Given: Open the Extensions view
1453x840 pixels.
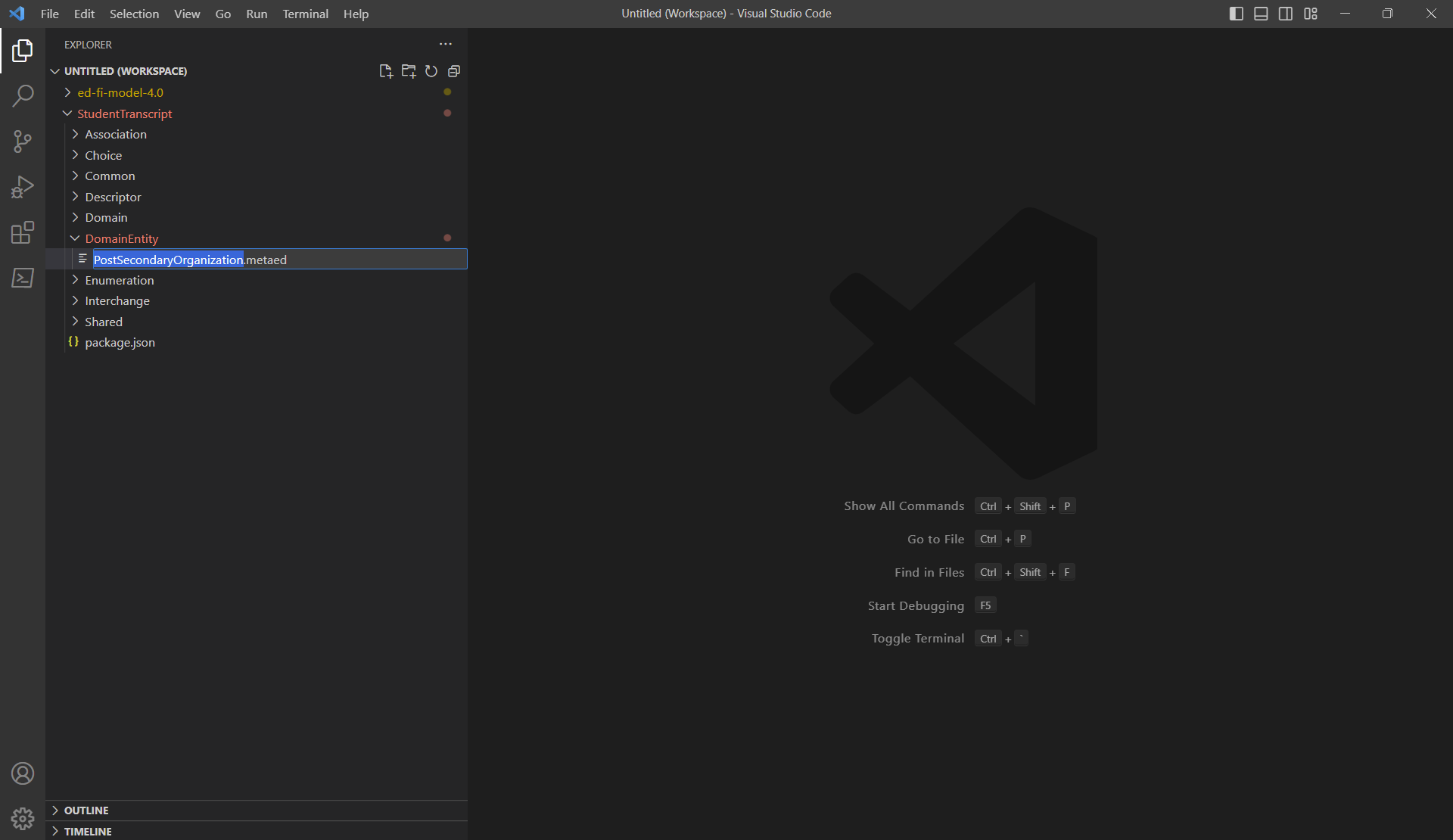Looking at the screenshot, I should (23, 232).
